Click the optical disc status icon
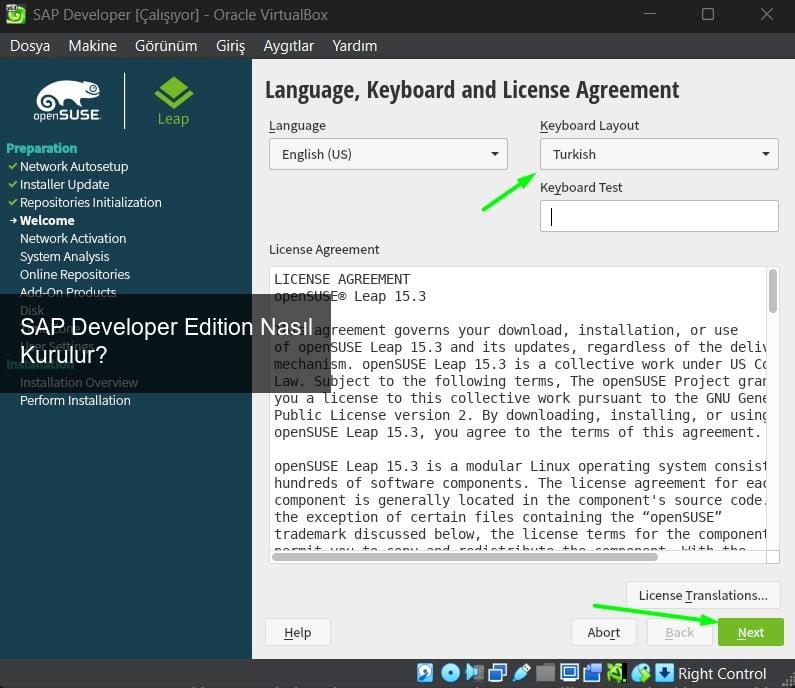Image resolution: width=795 pixels, height=688 pixels. [x=450, y=673]
